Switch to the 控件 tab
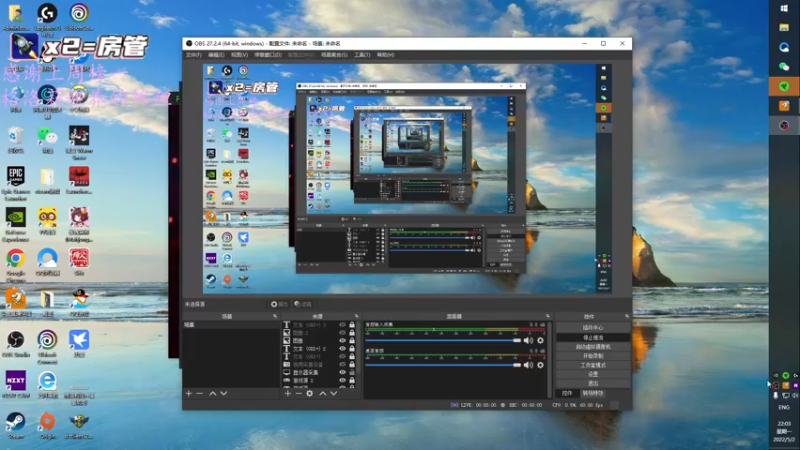Image resolution: width=800 pixels, height=450 pixels. [x=567, y=393]
